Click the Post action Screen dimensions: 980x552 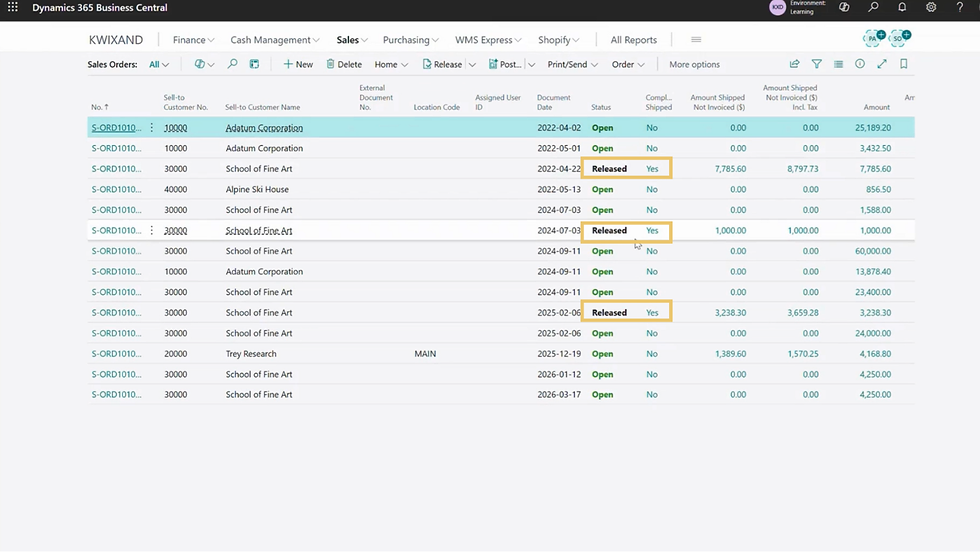pyautogui.click(x=505, y=64)
